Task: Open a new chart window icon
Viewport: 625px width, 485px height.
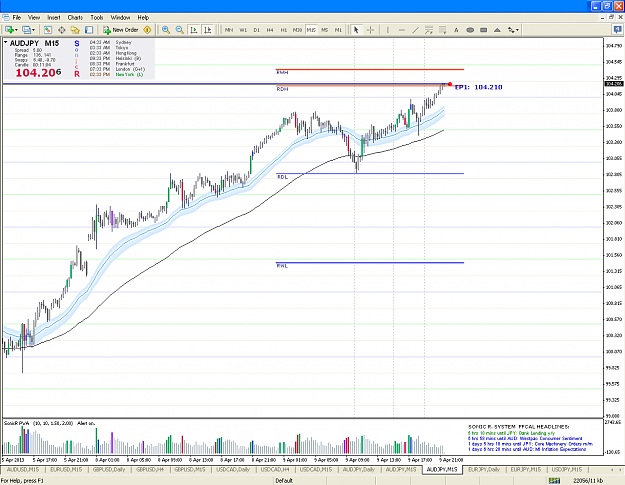Action: (x=9, y=30)
